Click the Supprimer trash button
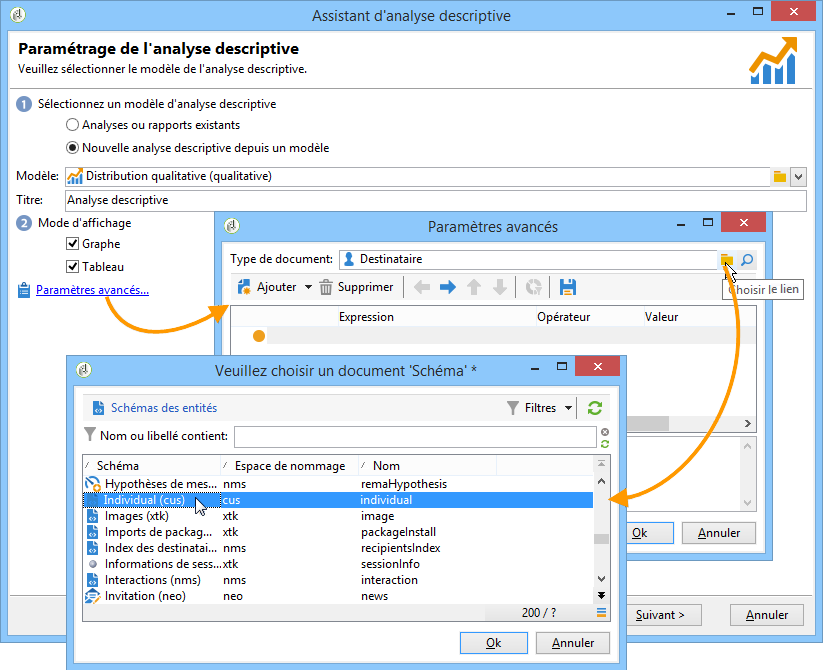Image resolution: width=824 pixels, height=670 pixels. pyautogui.click(x=356, y=287)
